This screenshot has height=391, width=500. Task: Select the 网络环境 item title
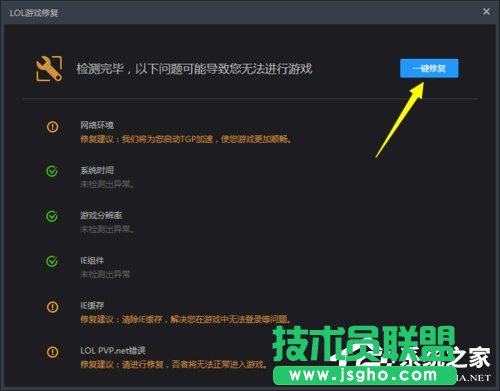coord(97,125)
